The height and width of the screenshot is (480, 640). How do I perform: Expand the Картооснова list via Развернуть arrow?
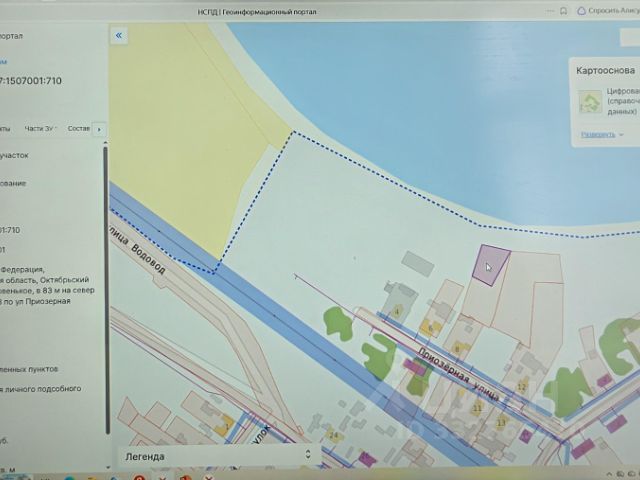coord(621,135)
